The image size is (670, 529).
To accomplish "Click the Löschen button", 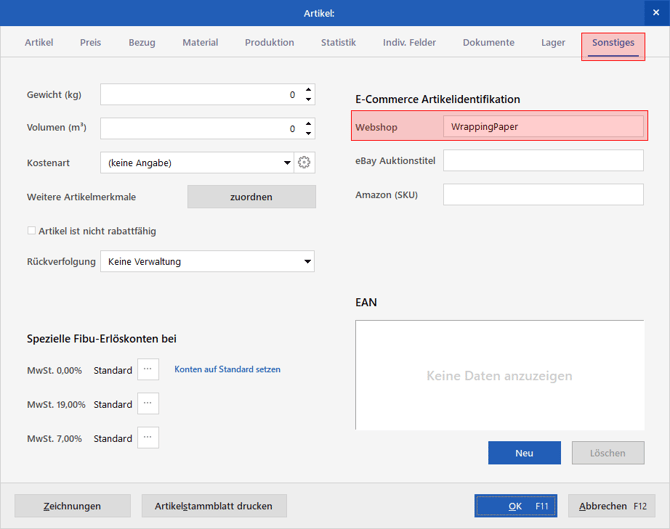I will [608, 453].
